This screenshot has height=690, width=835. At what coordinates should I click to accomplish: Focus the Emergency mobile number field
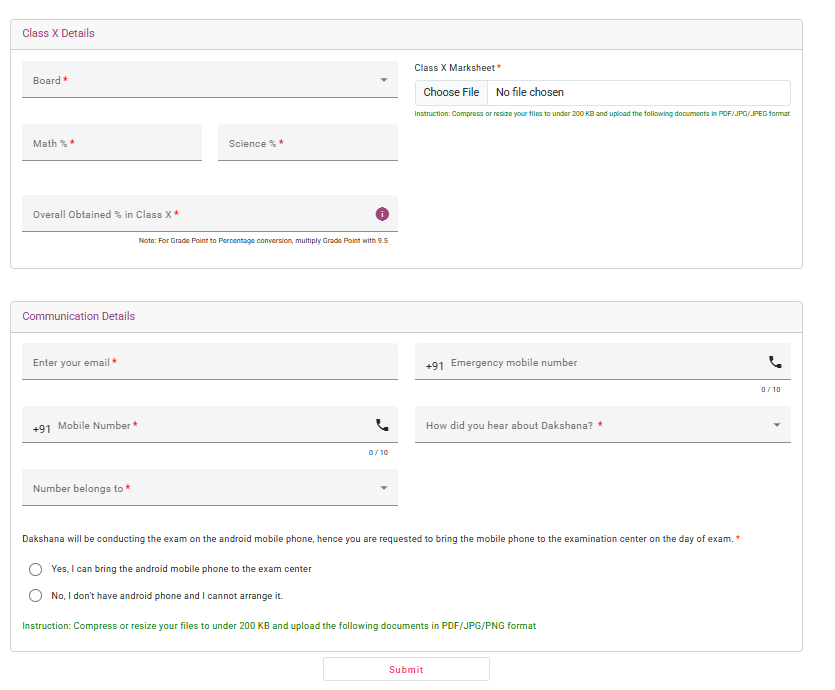click(602, 362)
